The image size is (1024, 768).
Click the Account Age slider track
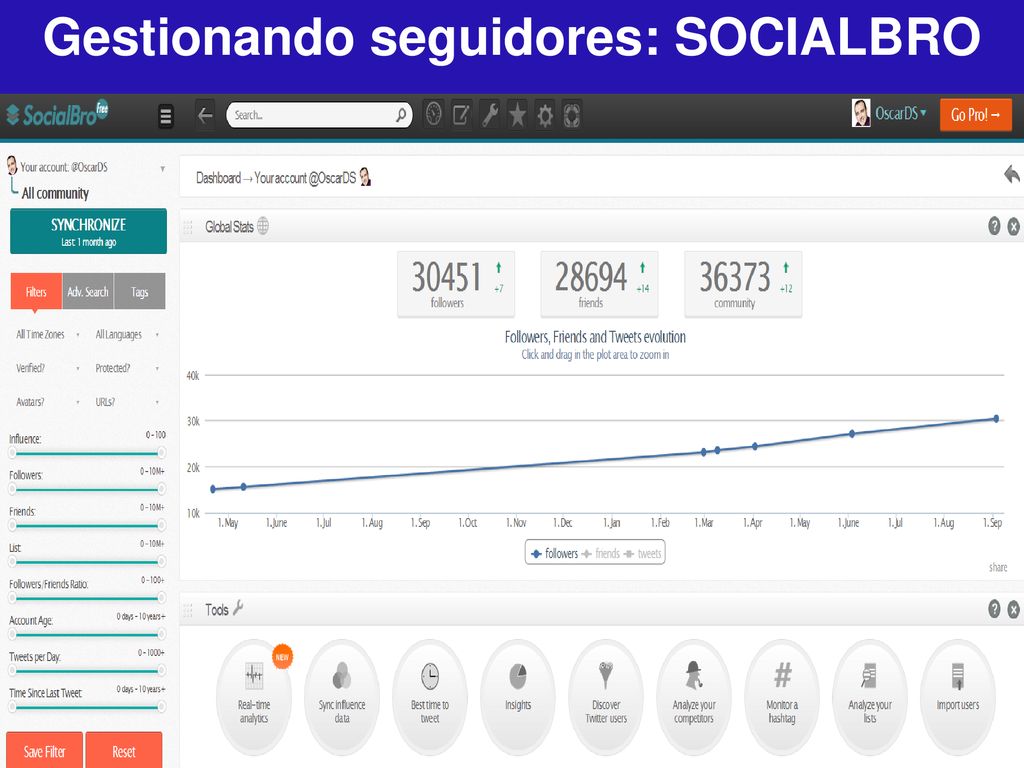87,634
